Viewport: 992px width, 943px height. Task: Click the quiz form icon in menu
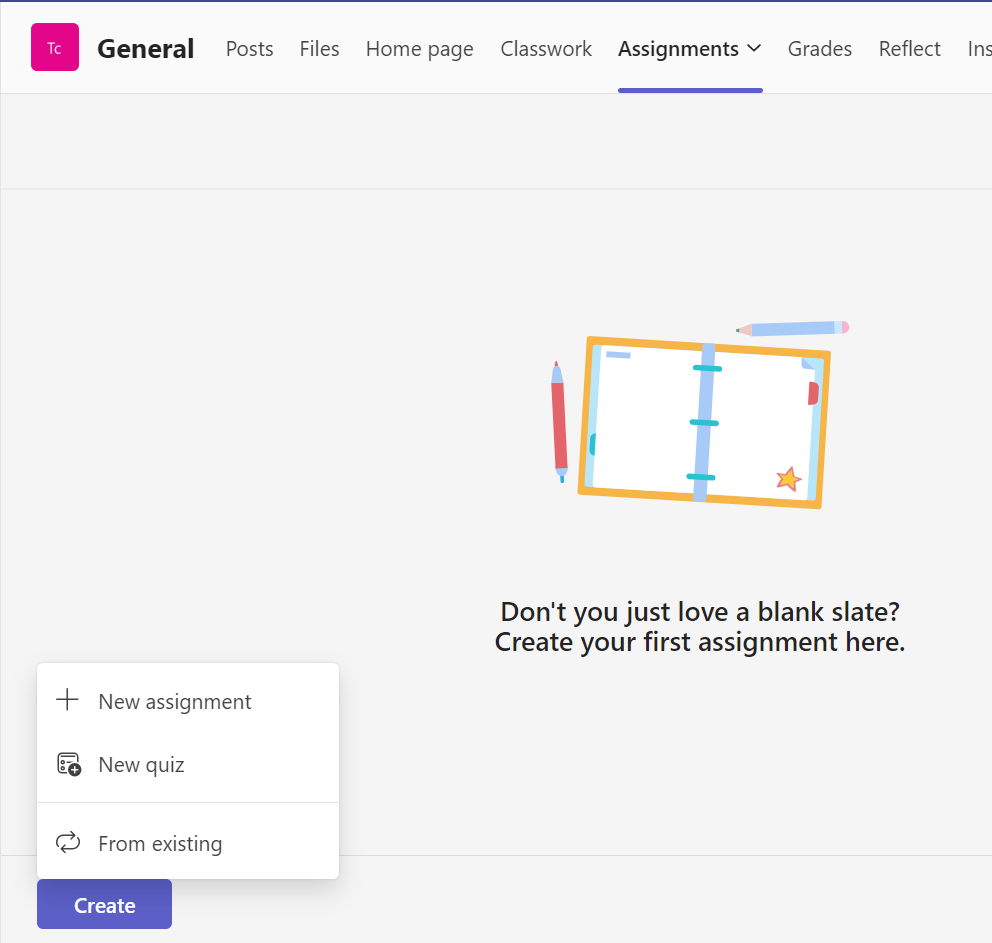coord(68,764)
